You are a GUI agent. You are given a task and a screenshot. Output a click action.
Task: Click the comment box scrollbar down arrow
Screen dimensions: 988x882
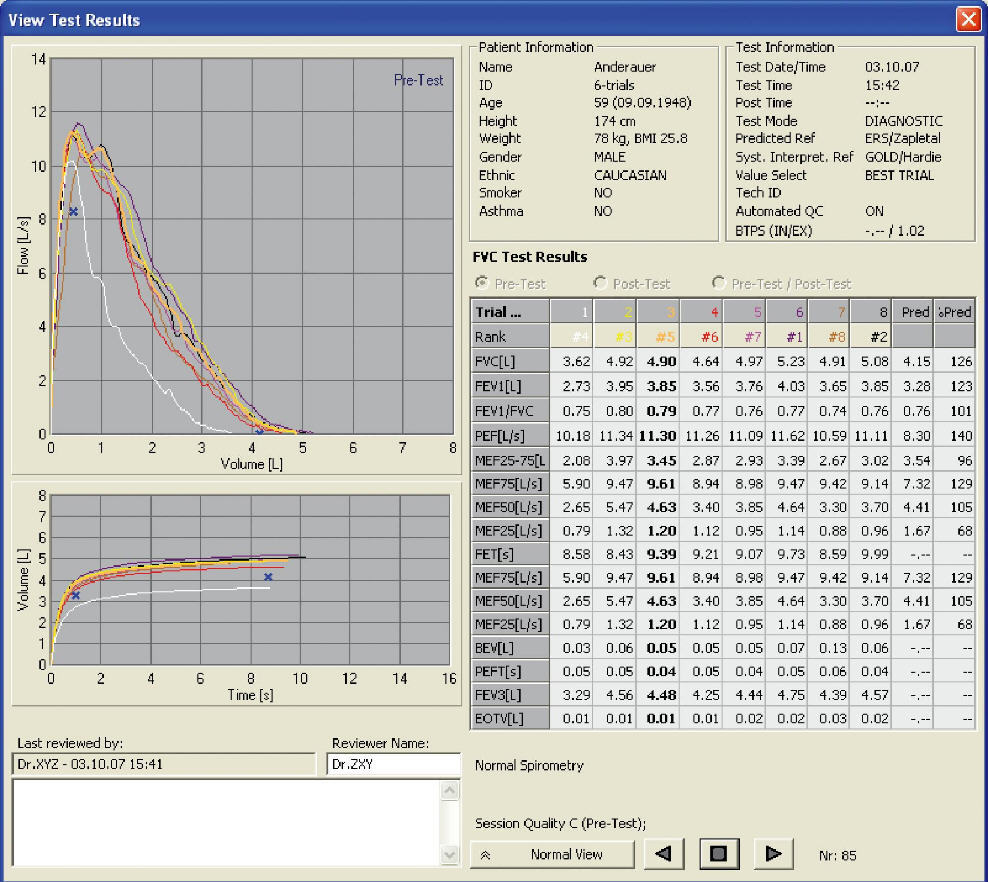(x=450, y=855)
